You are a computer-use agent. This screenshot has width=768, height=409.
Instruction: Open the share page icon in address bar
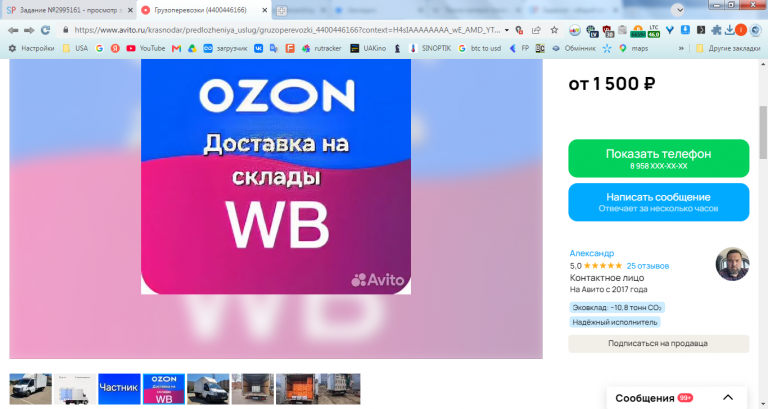tap(536, 30)
